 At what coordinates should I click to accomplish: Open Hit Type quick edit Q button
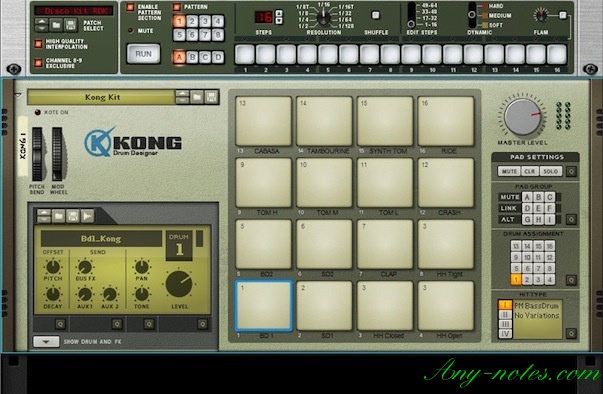571,333
